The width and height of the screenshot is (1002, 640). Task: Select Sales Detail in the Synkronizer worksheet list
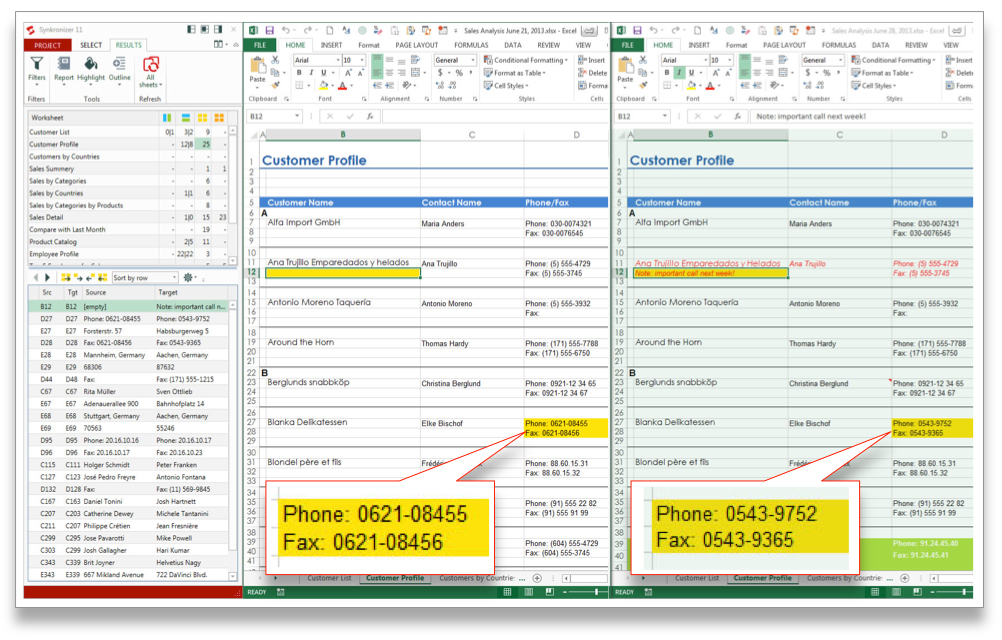[x=128, y=217]
